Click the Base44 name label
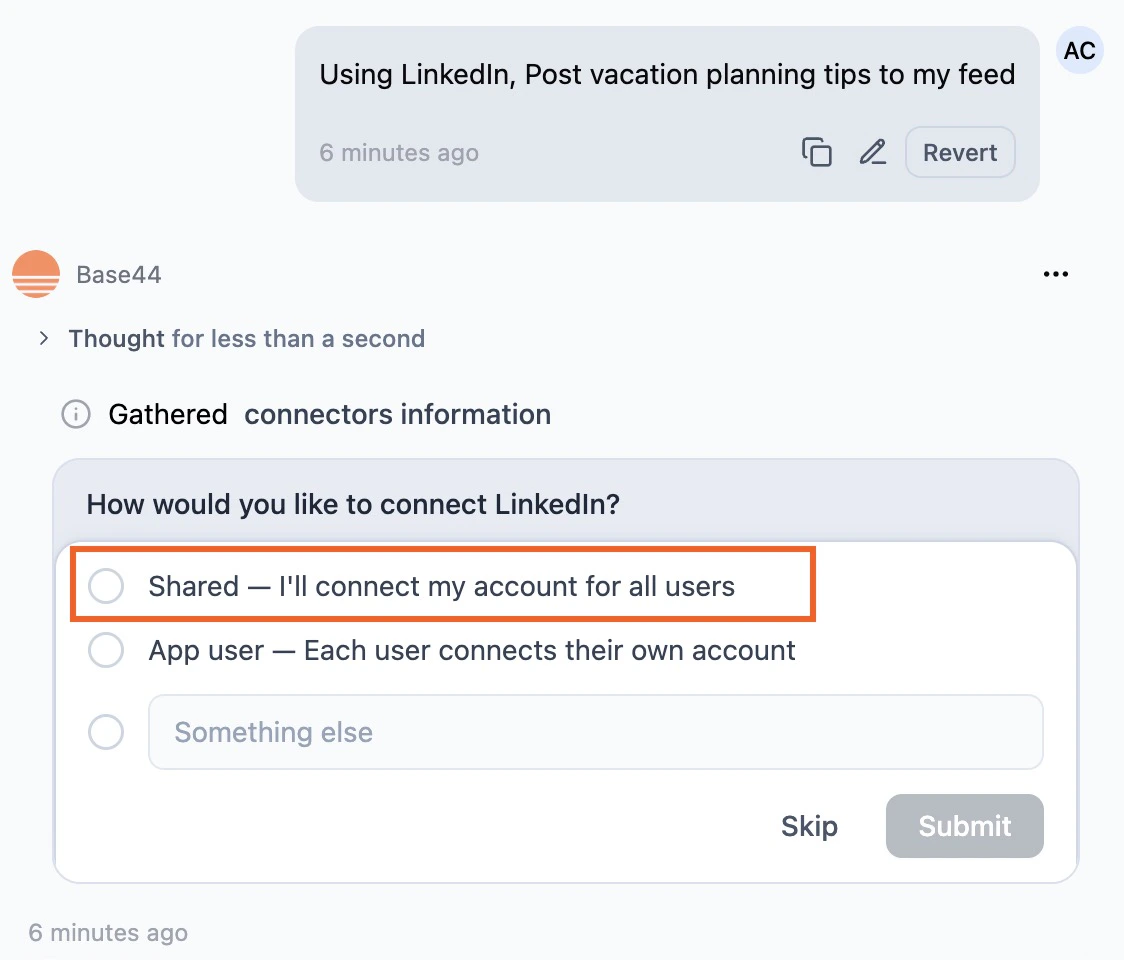The width and height of the screenshot is (1124, 960). [x=118, y=274]
